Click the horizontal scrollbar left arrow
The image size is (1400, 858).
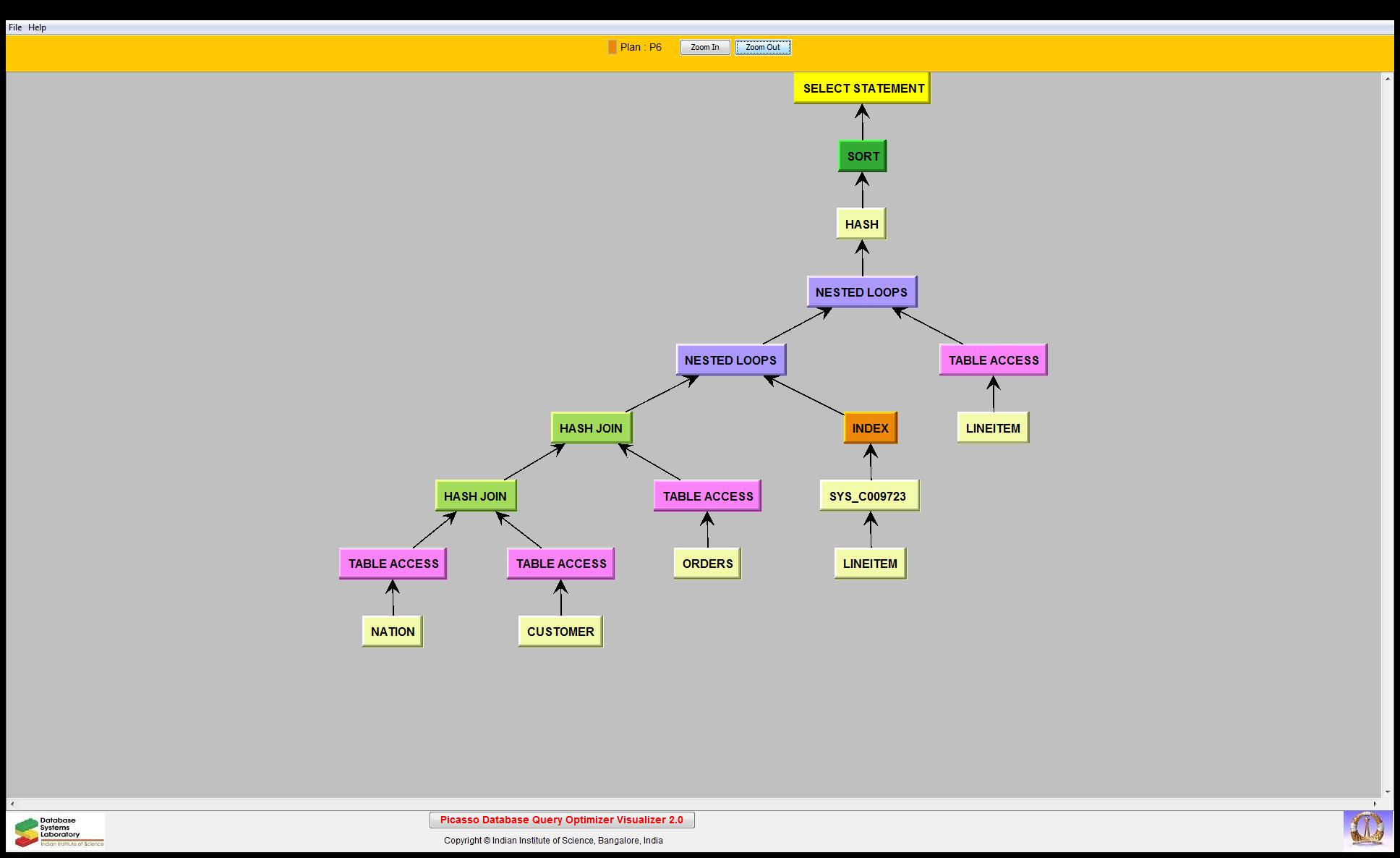(12, 804)
